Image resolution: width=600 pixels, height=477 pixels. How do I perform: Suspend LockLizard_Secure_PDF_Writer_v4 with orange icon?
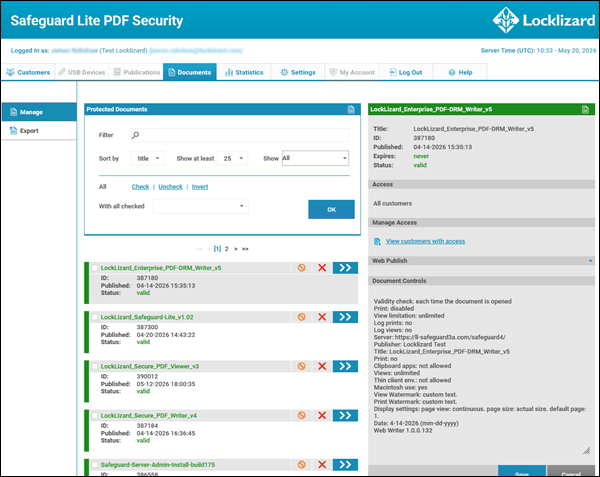[302, 415]
